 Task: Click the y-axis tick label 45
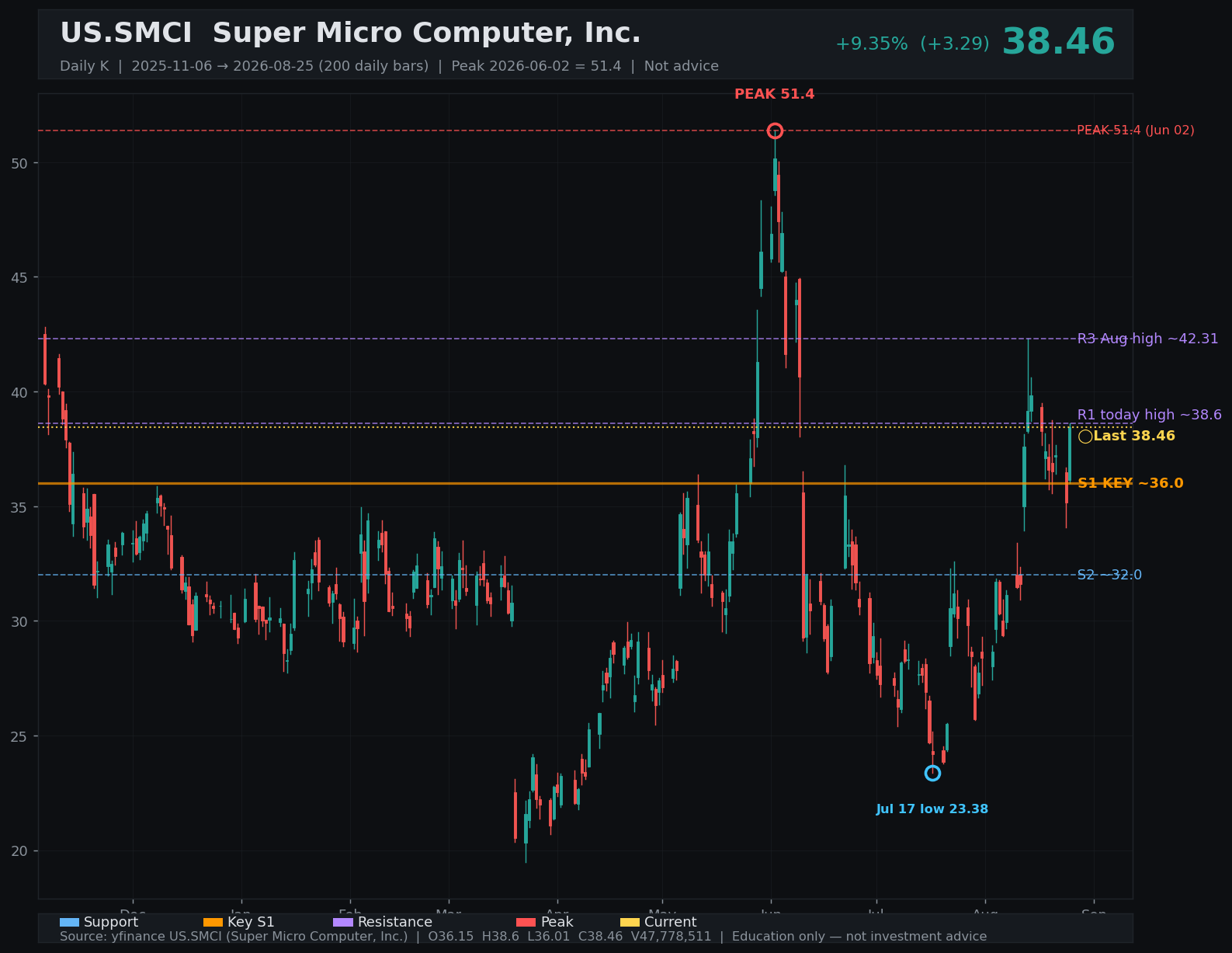click(19, 277)
